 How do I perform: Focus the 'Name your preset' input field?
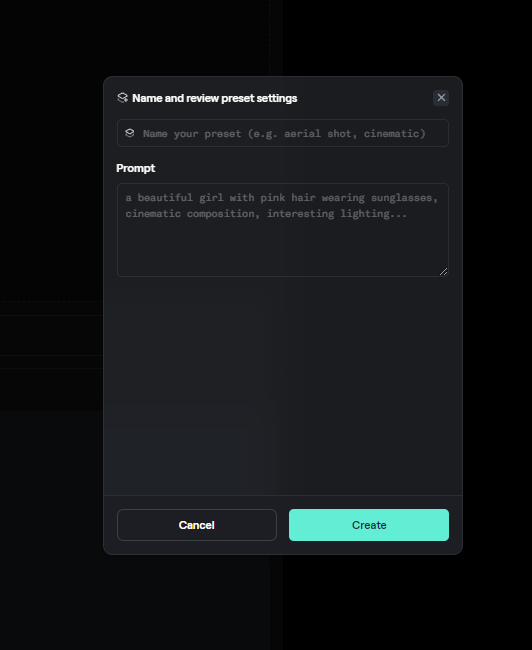pos(283,133)
